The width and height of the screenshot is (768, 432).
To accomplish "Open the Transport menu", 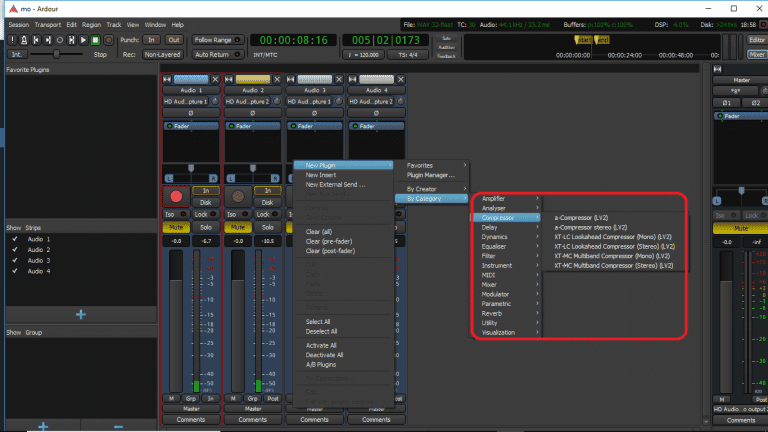I will tap(48, 23).
